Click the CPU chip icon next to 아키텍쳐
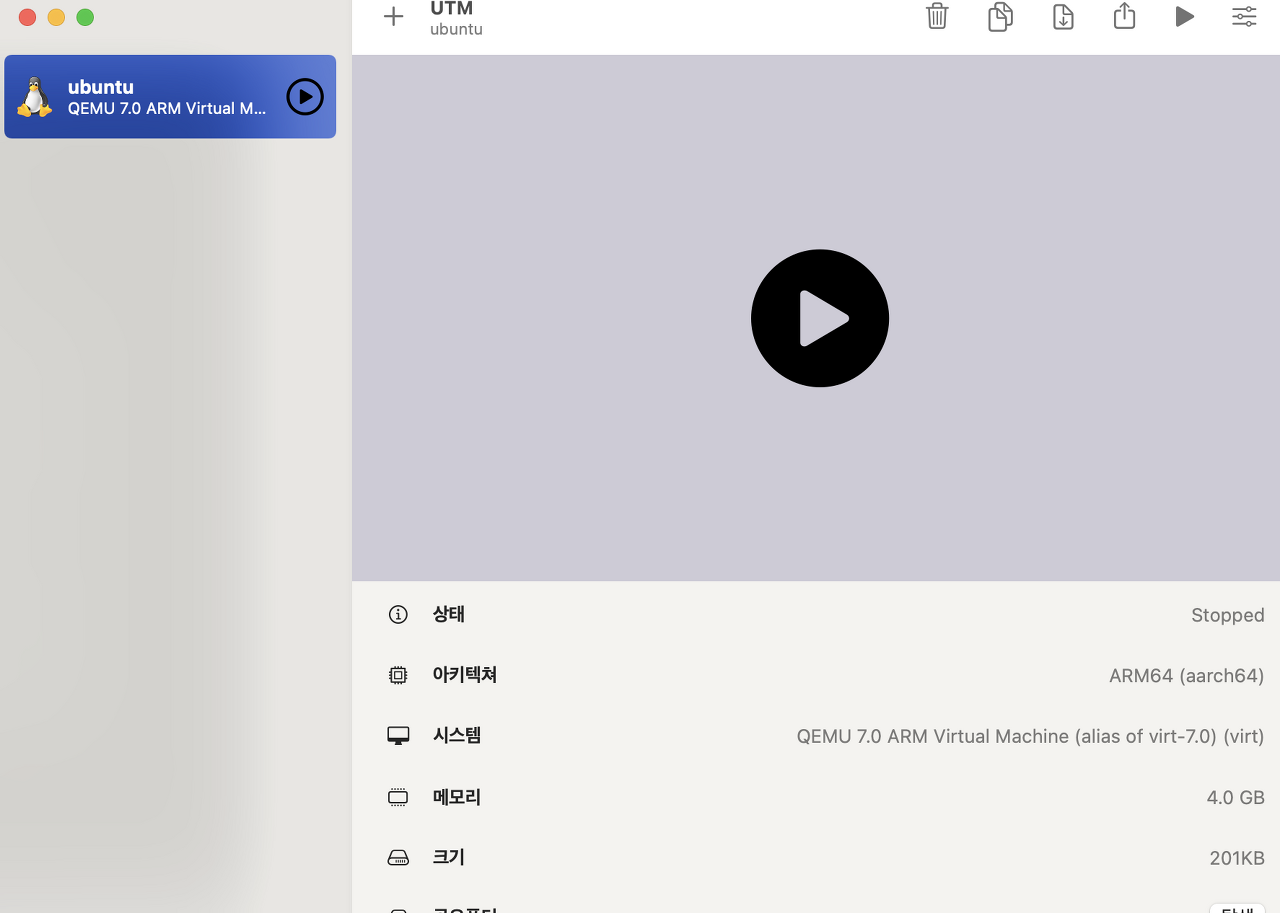Image resolution: width=1280 pixels, height=913 pixels. [x=398, y=675]
